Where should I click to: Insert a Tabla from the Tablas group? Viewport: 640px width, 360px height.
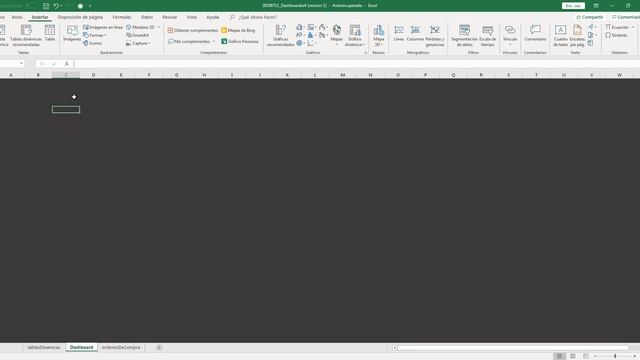click(50, 33)
